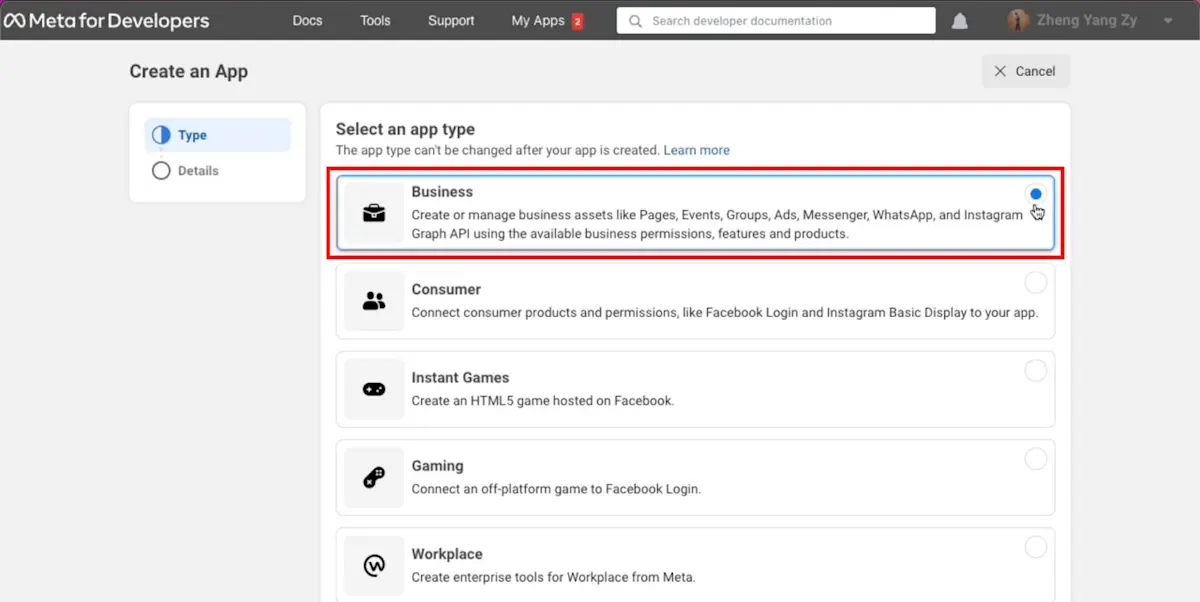Open the Support menu
Screen dimensions: 1200x602
451,20
